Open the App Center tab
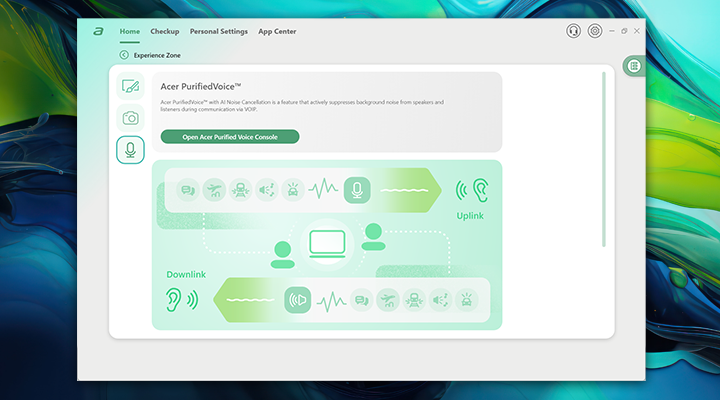 pyautogui.click(x=277, y=31)
